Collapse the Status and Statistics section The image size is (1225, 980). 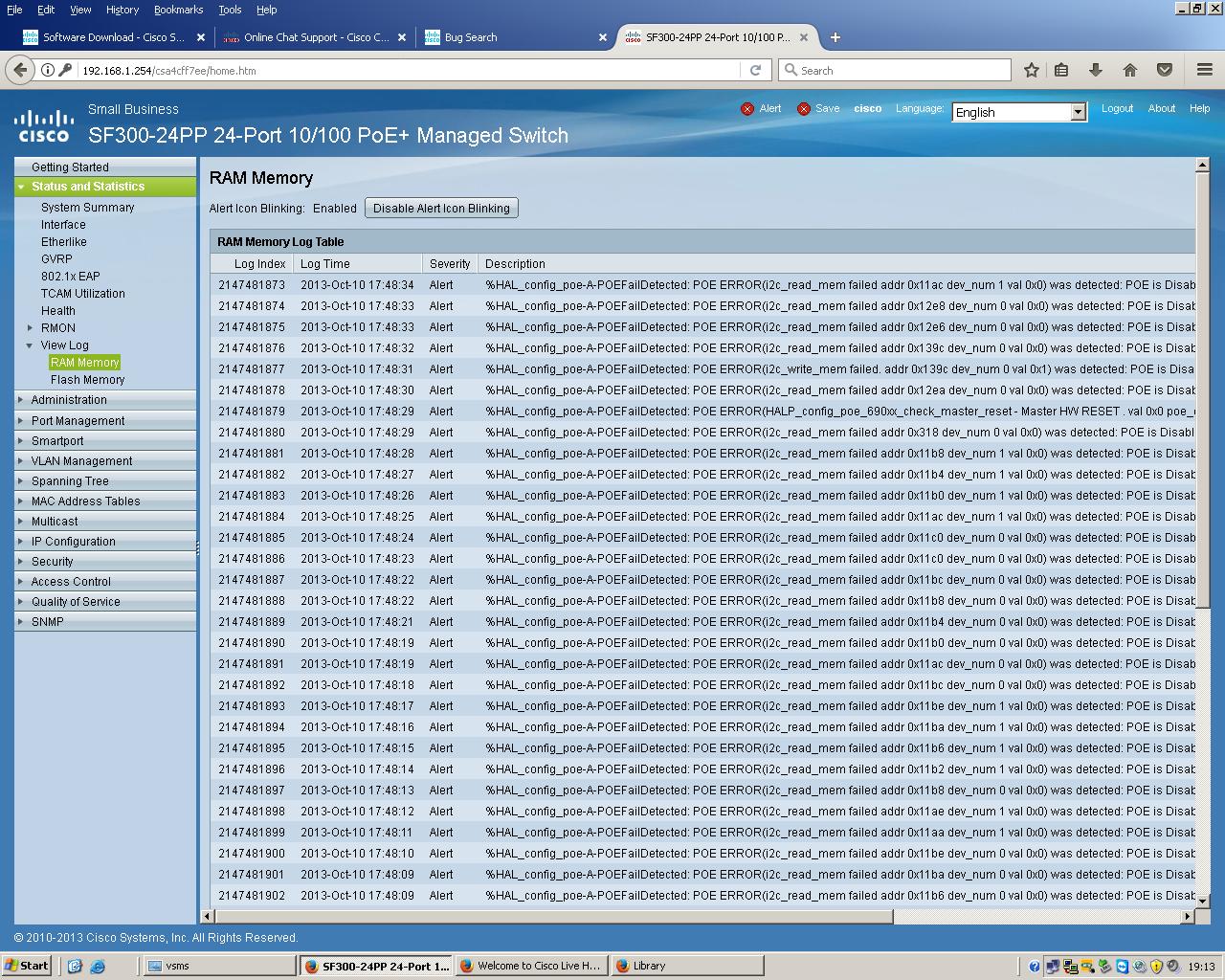point(21,187)
